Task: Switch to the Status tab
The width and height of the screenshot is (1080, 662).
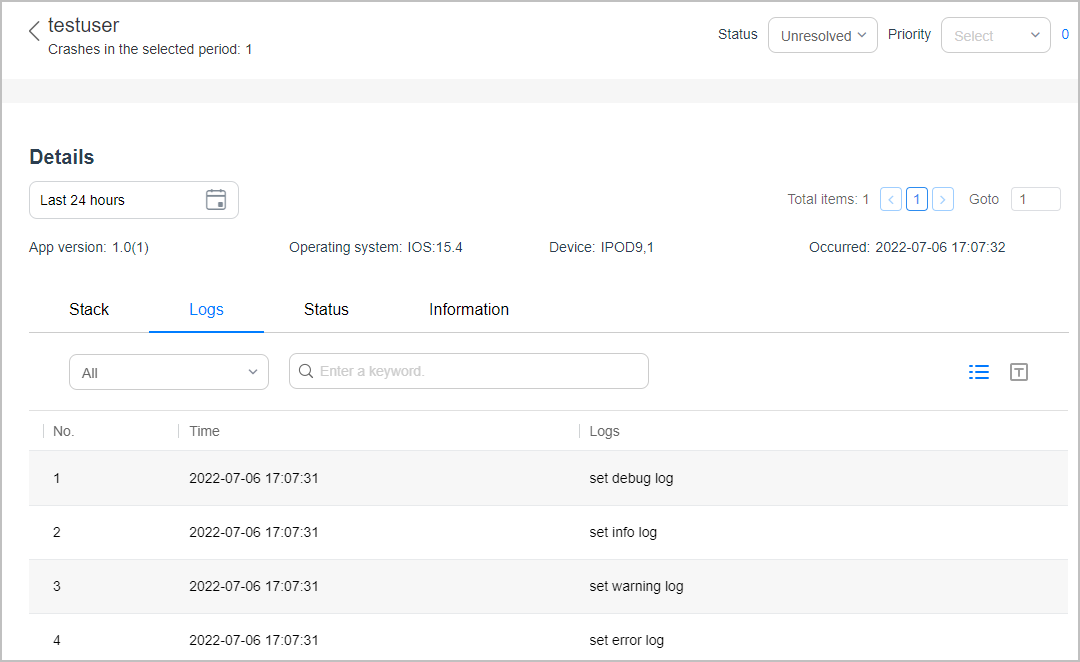Action: [x=326, y=310]
